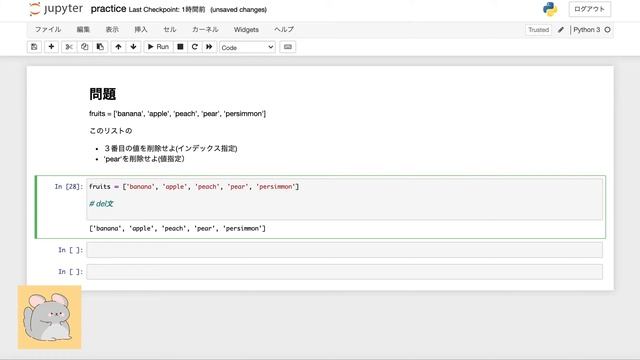Rename the notebook title practice
Image resolution: width=640 pixels, height=360 pixels.
tap(108, 9)
